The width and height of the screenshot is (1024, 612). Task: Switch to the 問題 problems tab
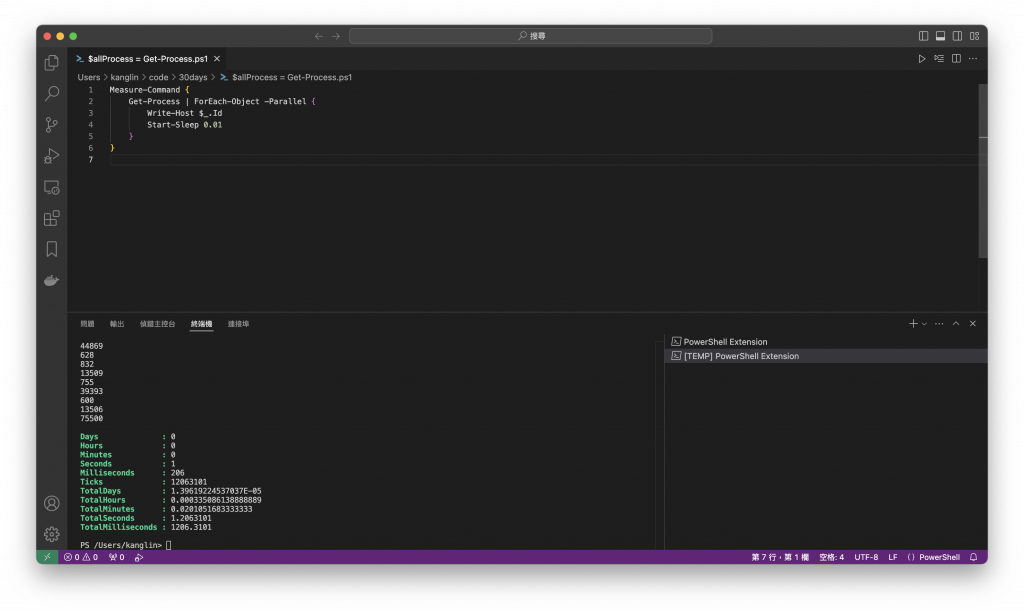pyautogui.click(x=88, y=324)
